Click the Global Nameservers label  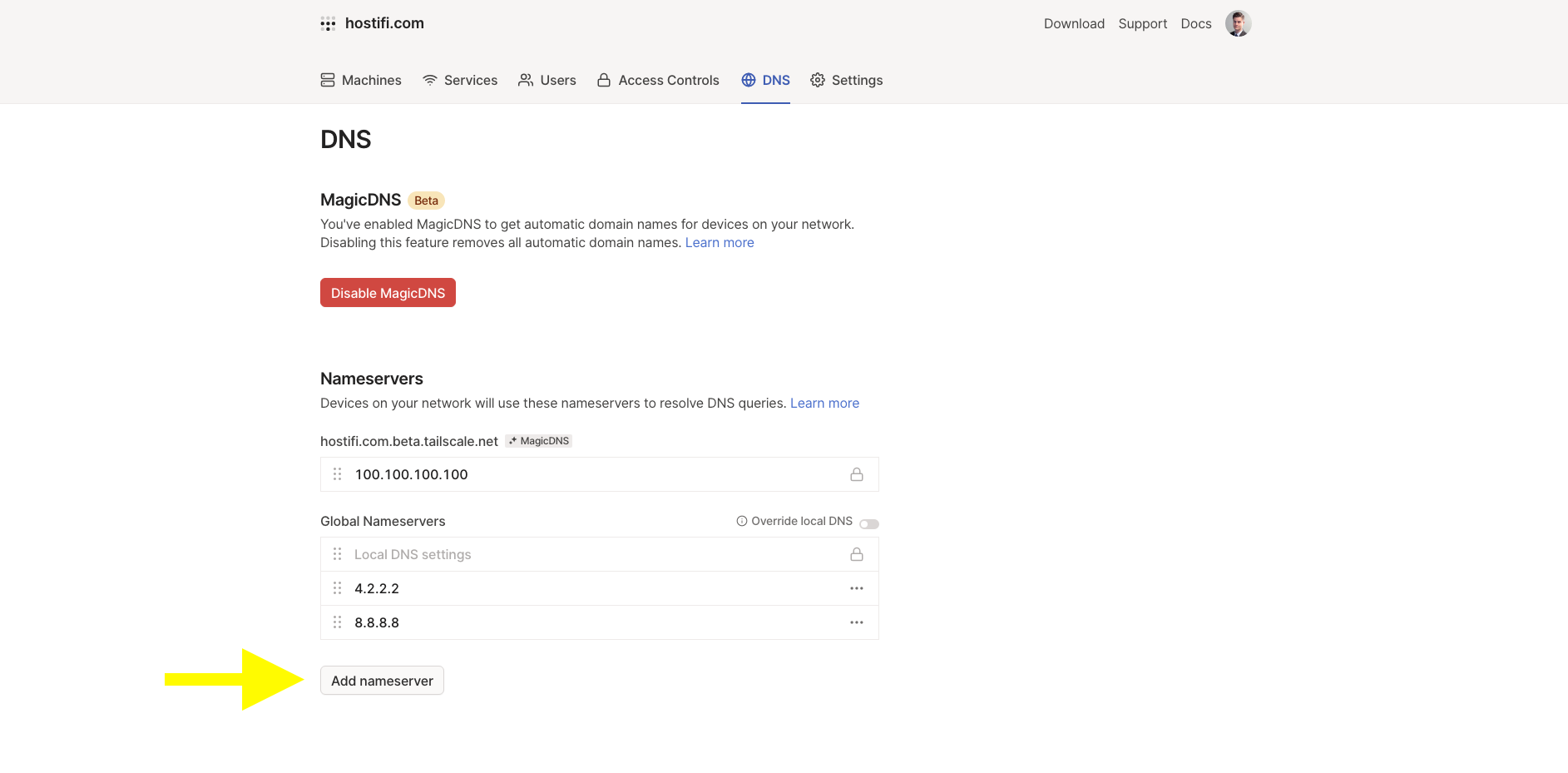pos(383,522)
